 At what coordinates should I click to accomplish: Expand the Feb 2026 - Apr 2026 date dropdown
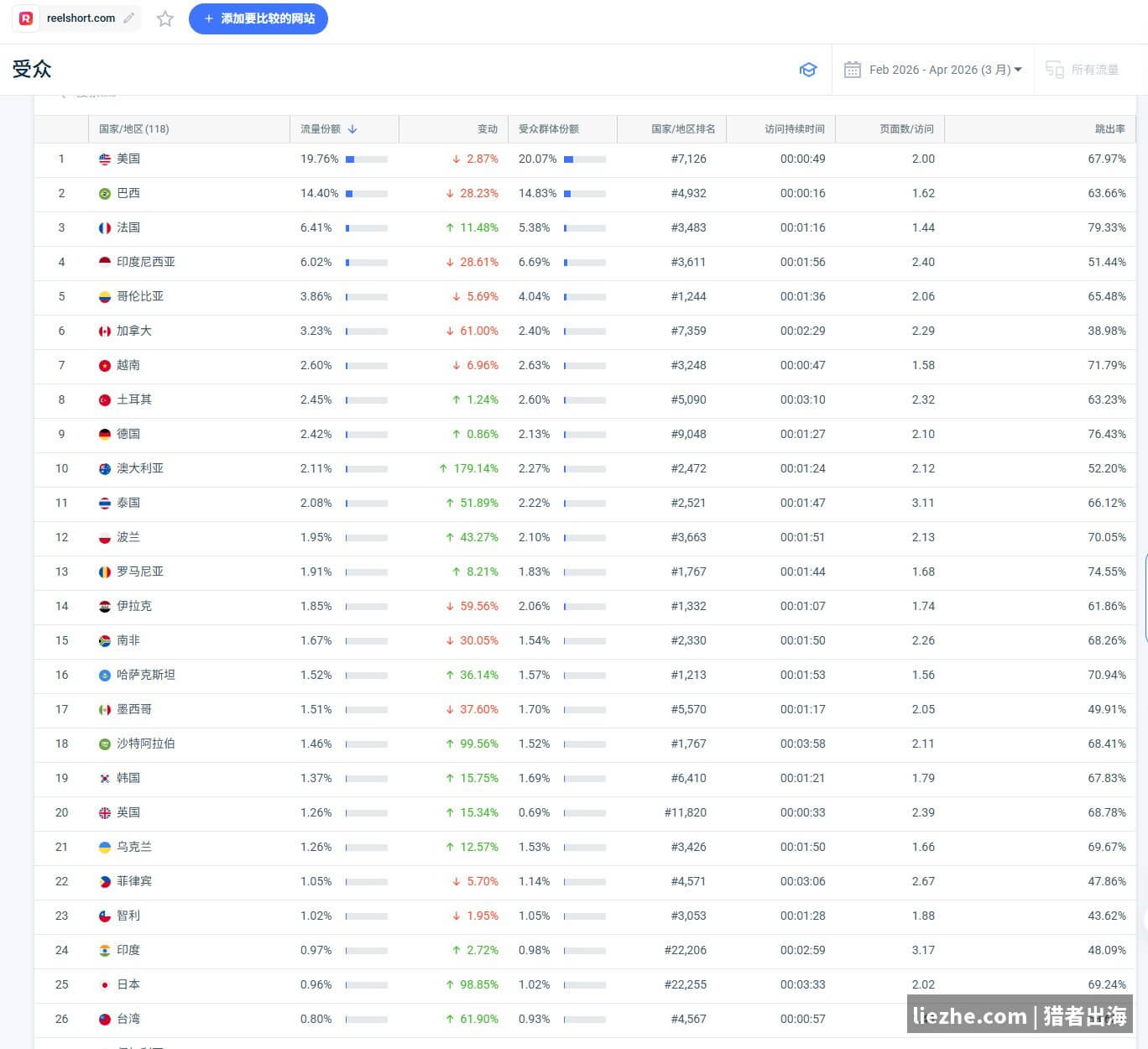(x=946, y=70)
